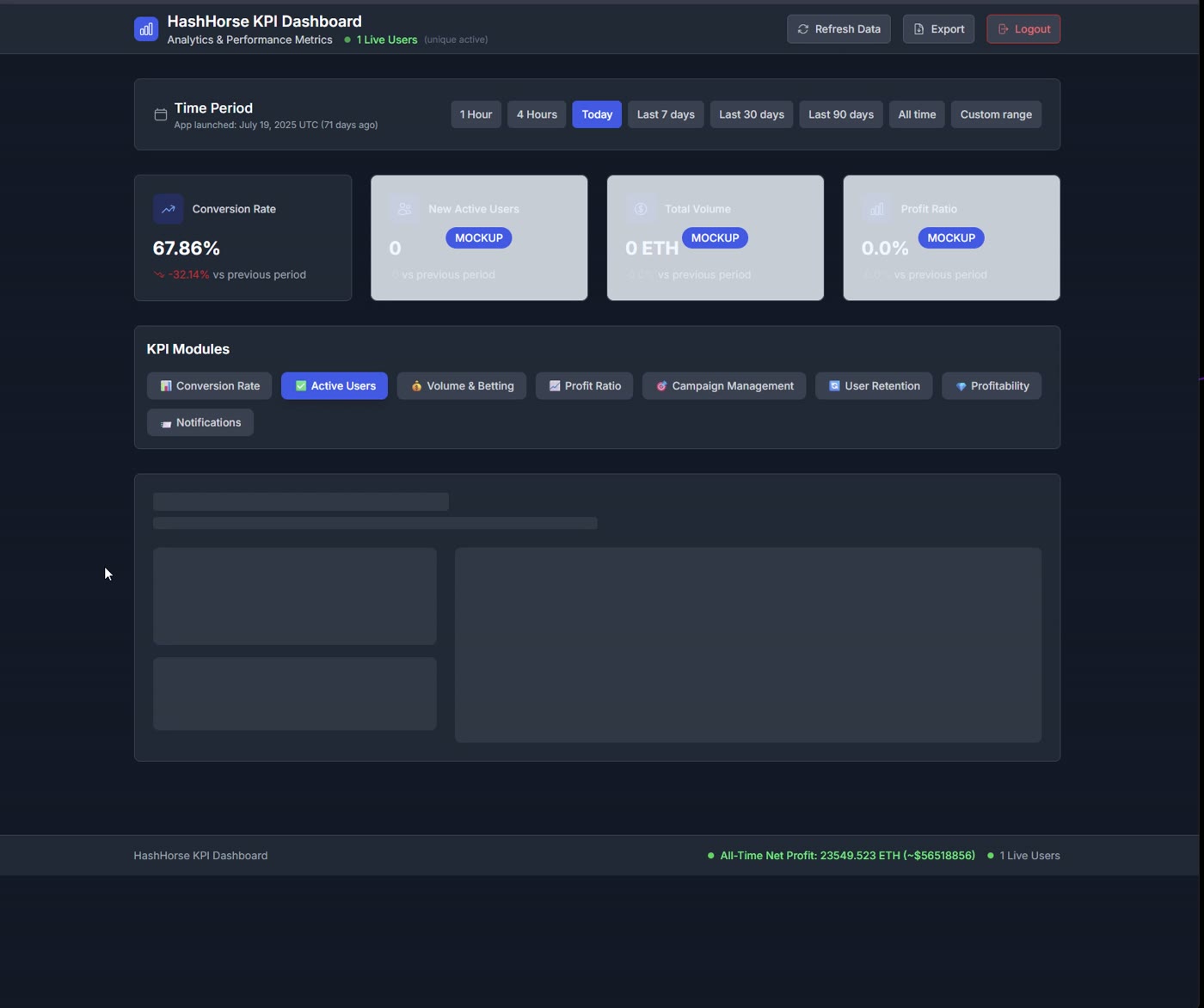Click the MOCKUP badge on New Active Users
This screenshot has height=1008, width=1204.
tap(479, 238)
